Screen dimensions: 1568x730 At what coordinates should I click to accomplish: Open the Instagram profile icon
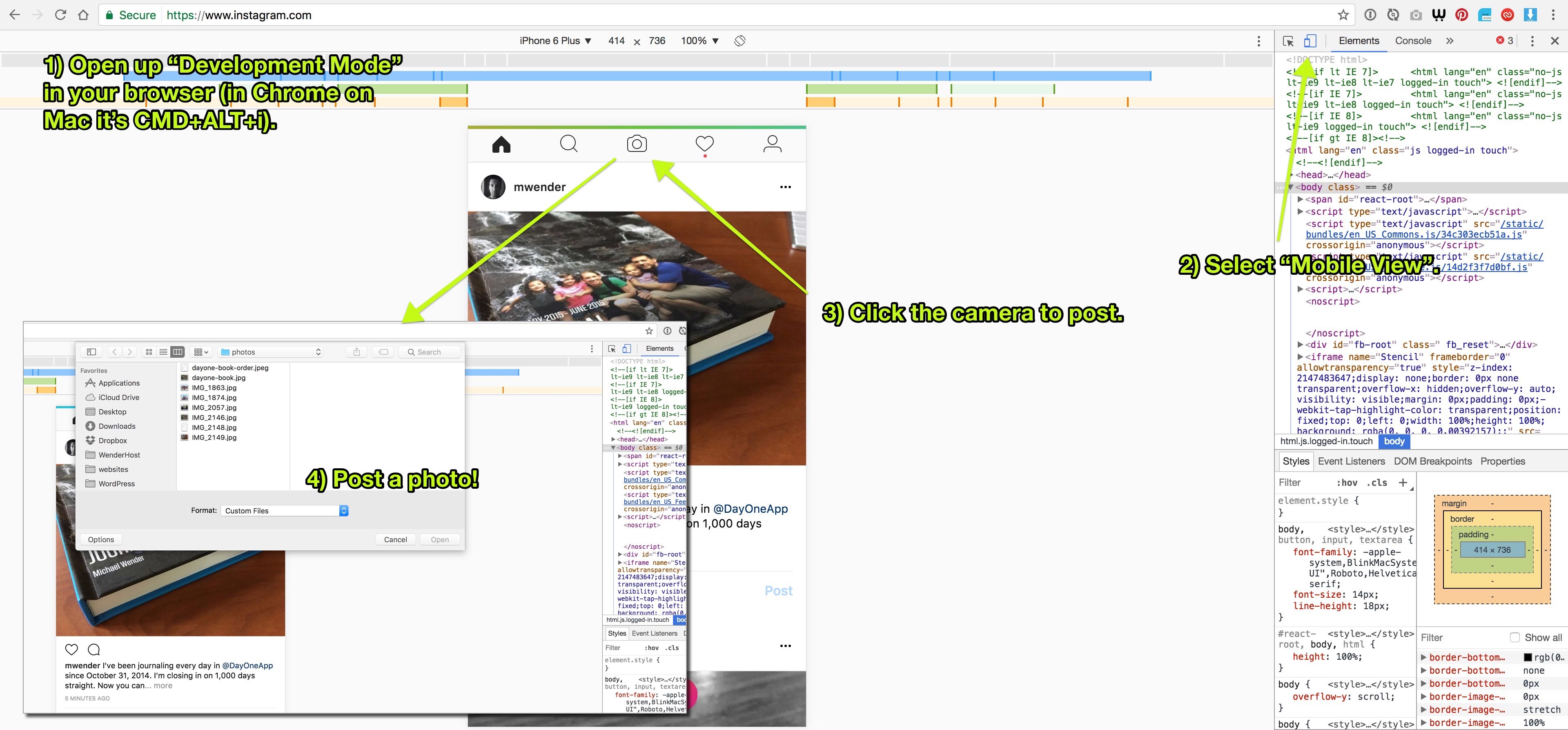pos(772,144)
